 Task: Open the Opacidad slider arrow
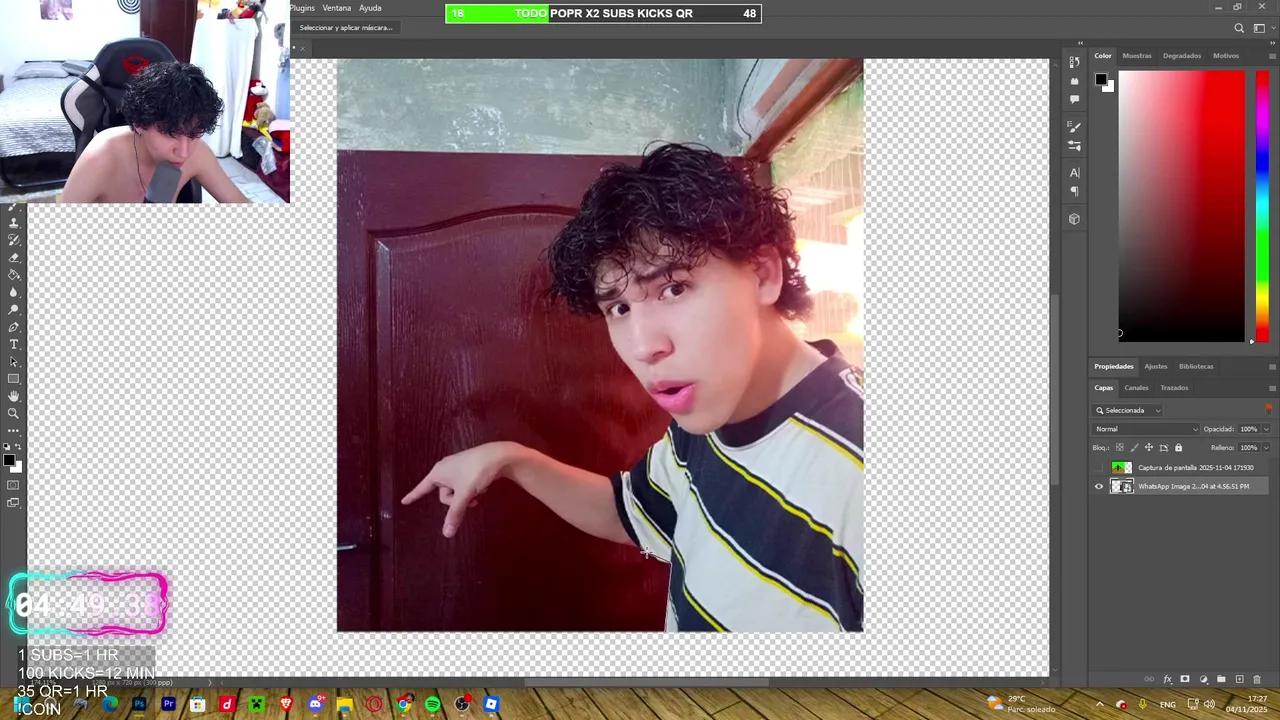pyautogui.click(x=1266, y=429)
